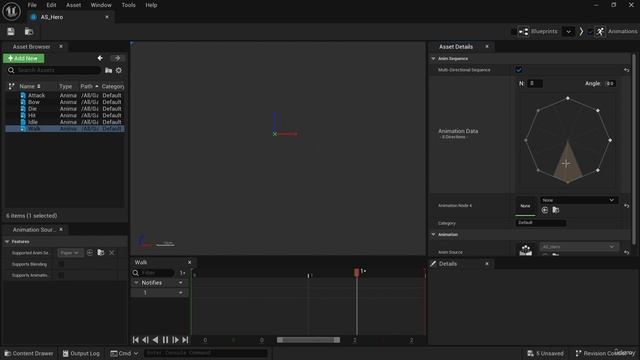Play the animation in reverse

point(155,340)
